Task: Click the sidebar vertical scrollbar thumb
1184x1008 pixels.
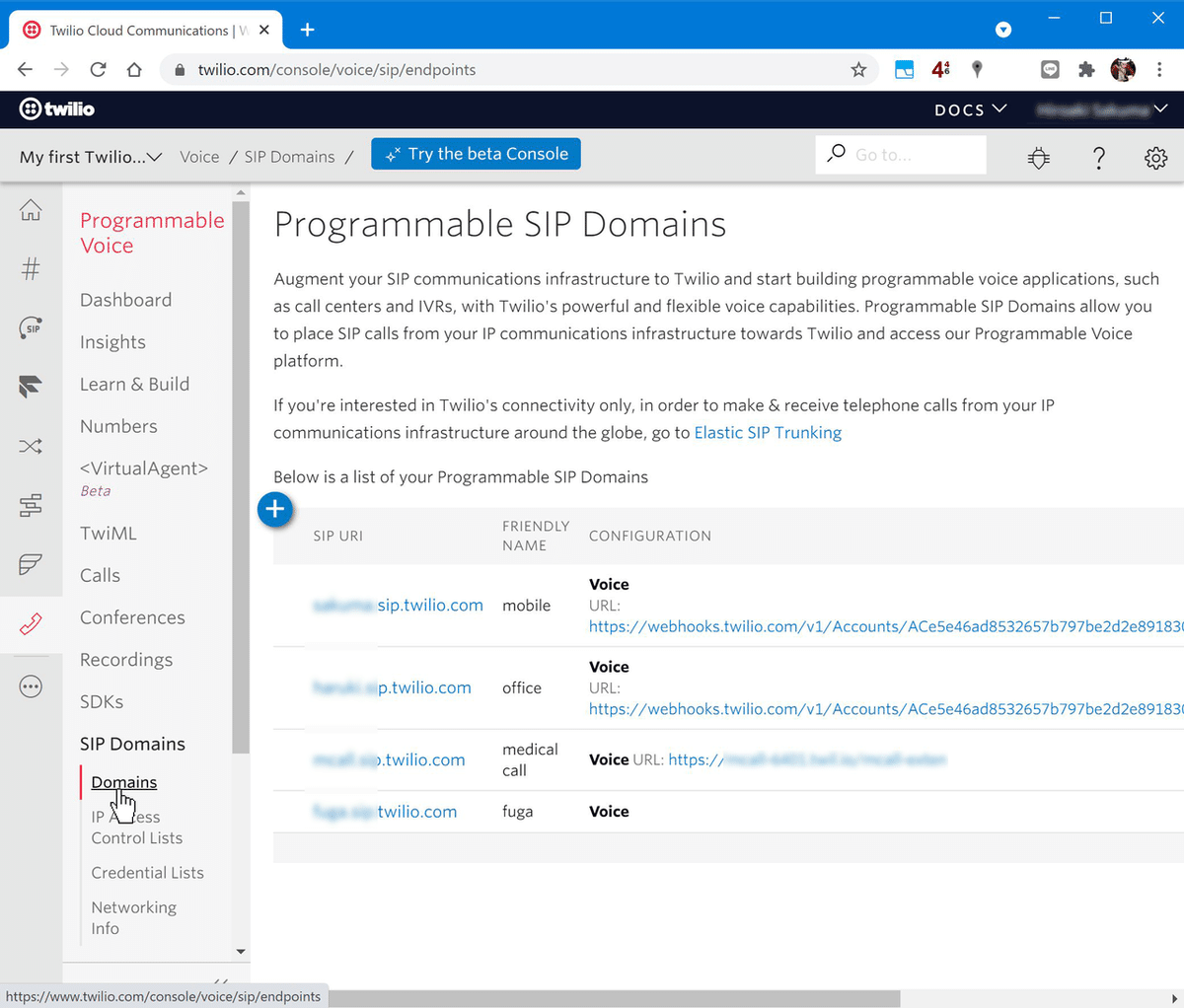Action: pyautogui.click(x=241, y=476)
